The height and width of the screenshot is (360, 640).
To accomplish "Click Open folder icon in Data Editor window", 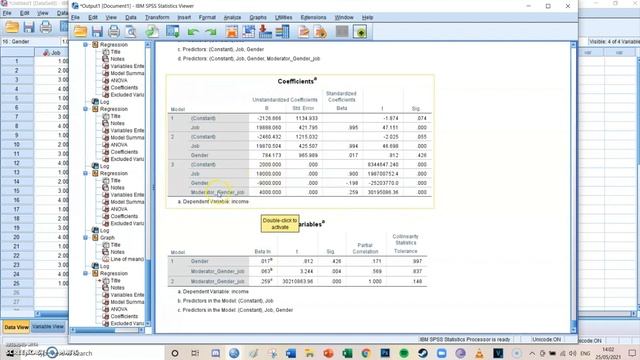I will pyautogui.click(x=11, y=27).
